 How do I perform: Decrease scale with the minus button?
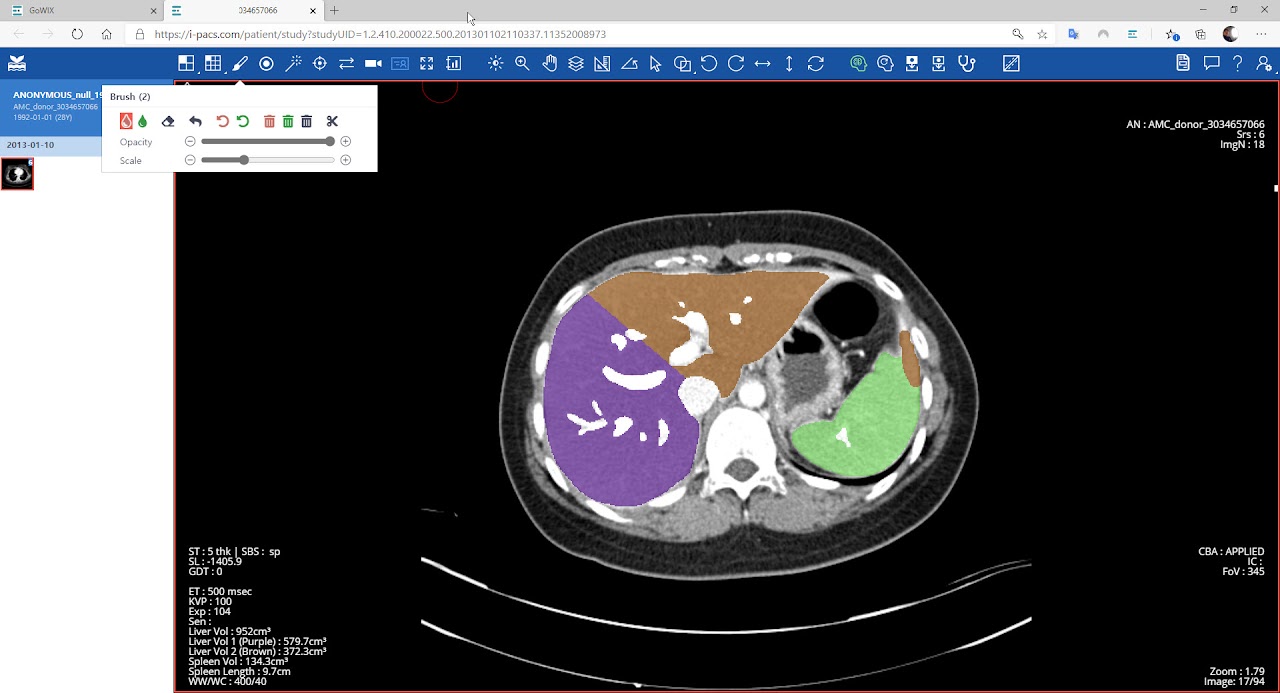pyautogui.click(x=190, y=160)
